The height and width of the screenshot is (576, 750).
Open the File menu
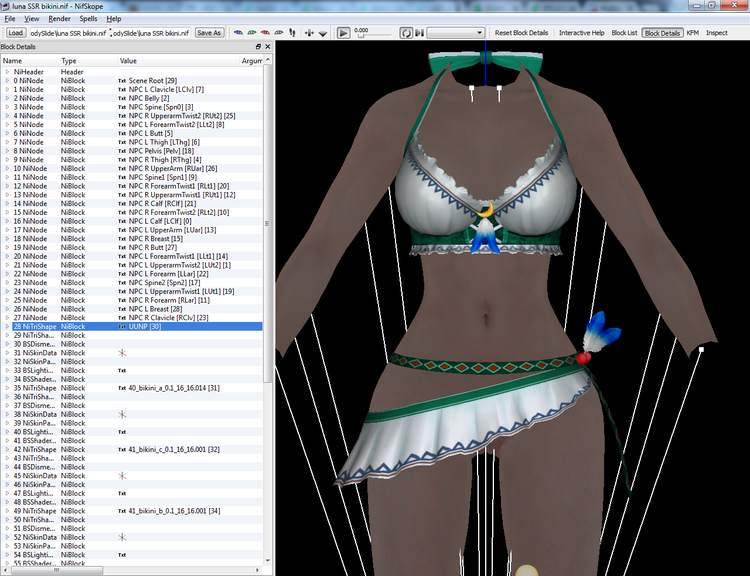tap(10, 19)
